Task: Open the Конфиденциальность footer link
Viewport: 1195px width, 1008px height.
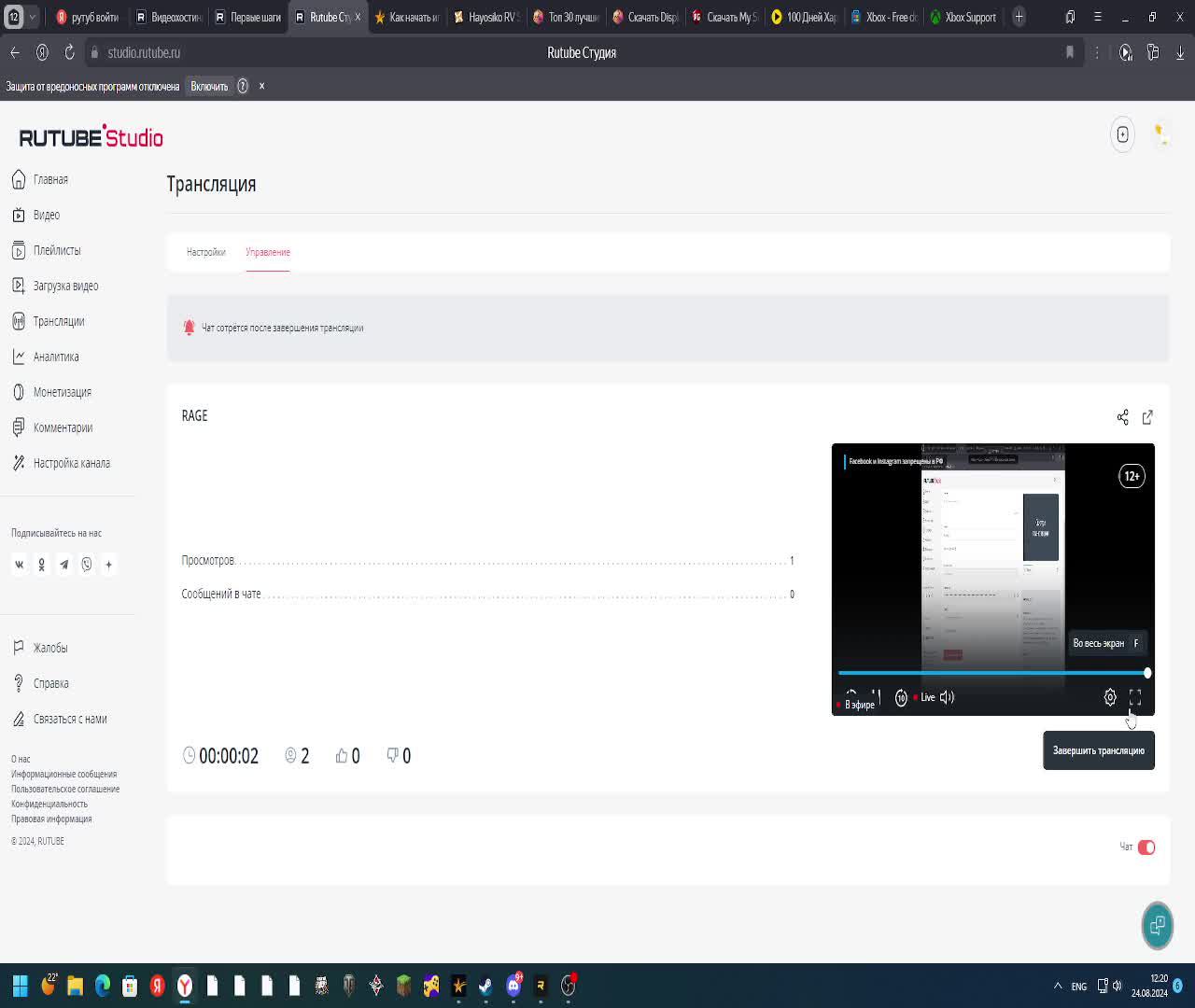Action: 49,804
